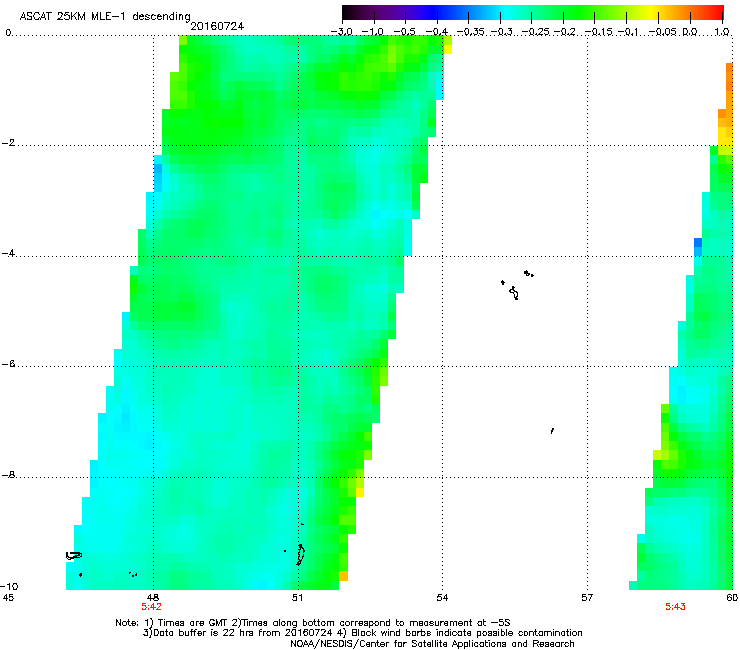Click the latitude label '-4'
Viewport: 740px width, 650px height.
pyautogui.click(x=8, y=253)
